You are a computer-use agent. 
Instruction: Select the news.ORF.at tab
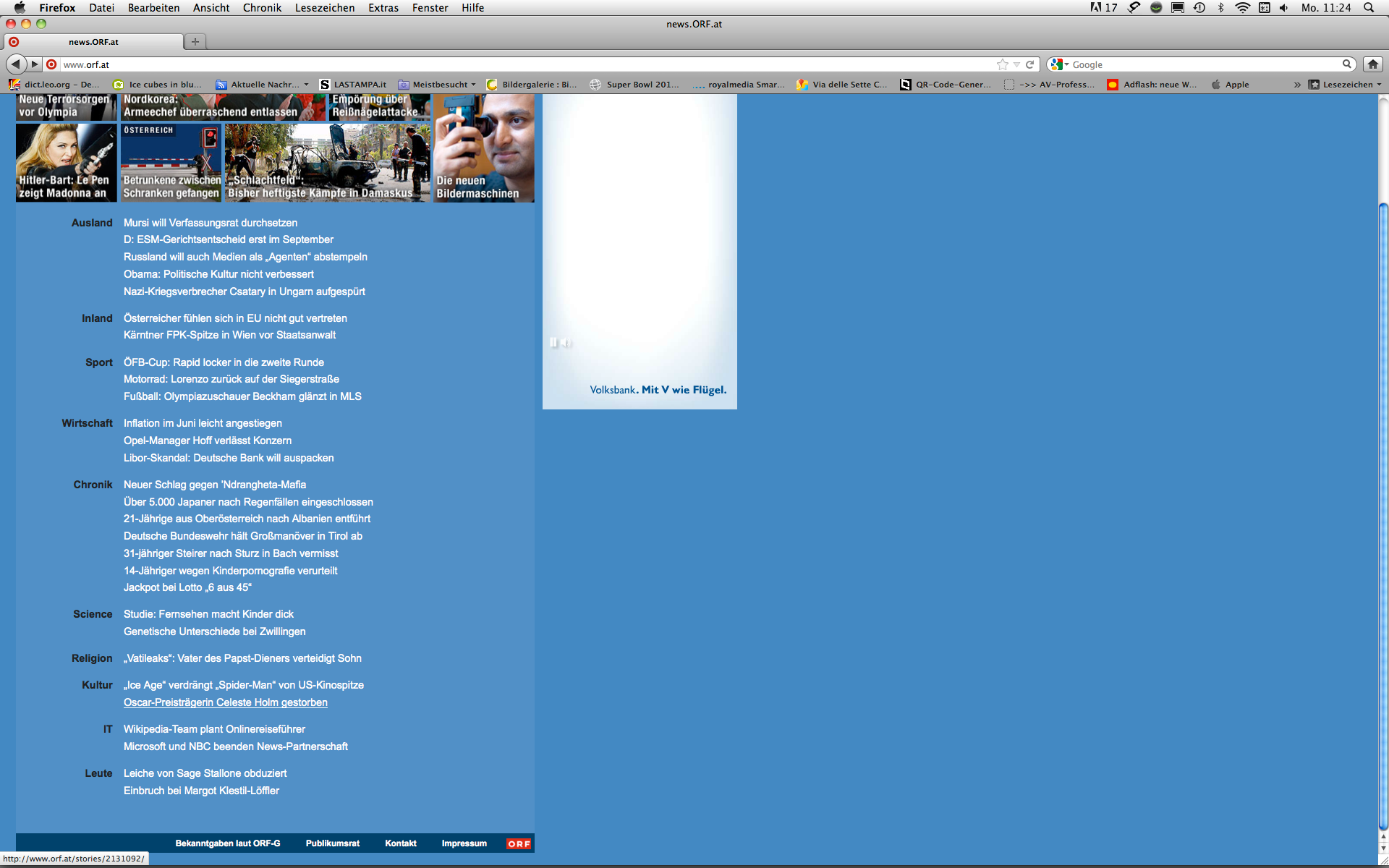pyautogui.click(x=94, y=42)
